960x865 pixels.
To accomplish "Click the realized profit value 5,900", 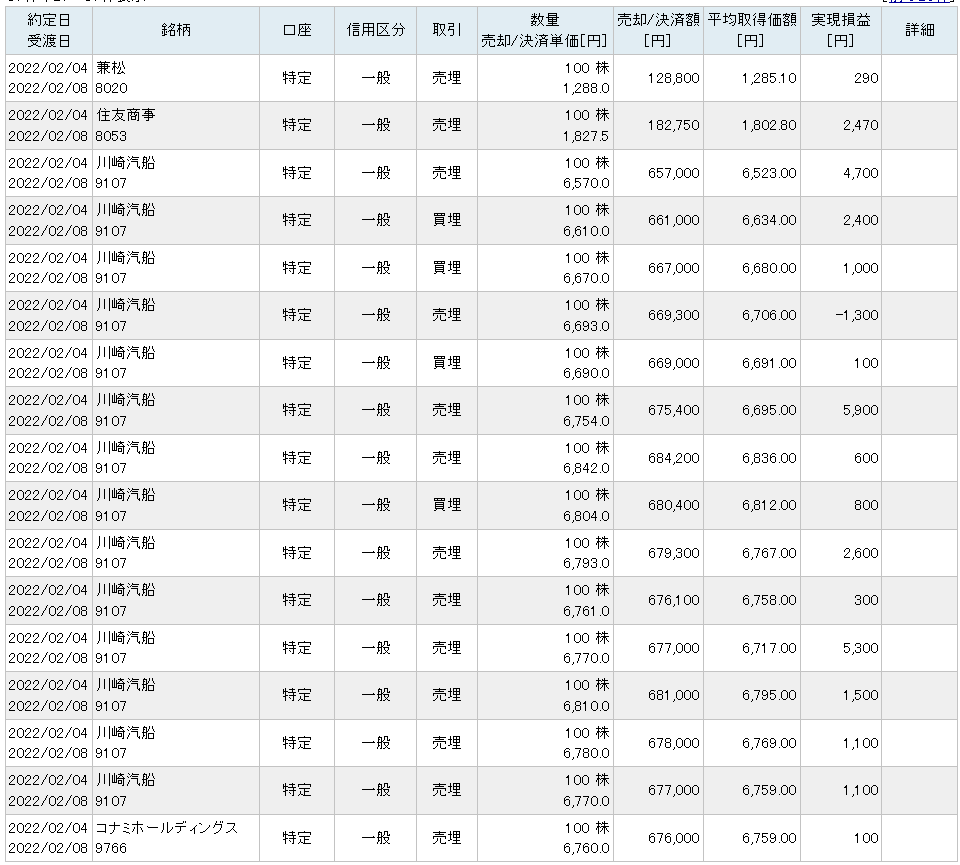I will (x=861, y=410).
